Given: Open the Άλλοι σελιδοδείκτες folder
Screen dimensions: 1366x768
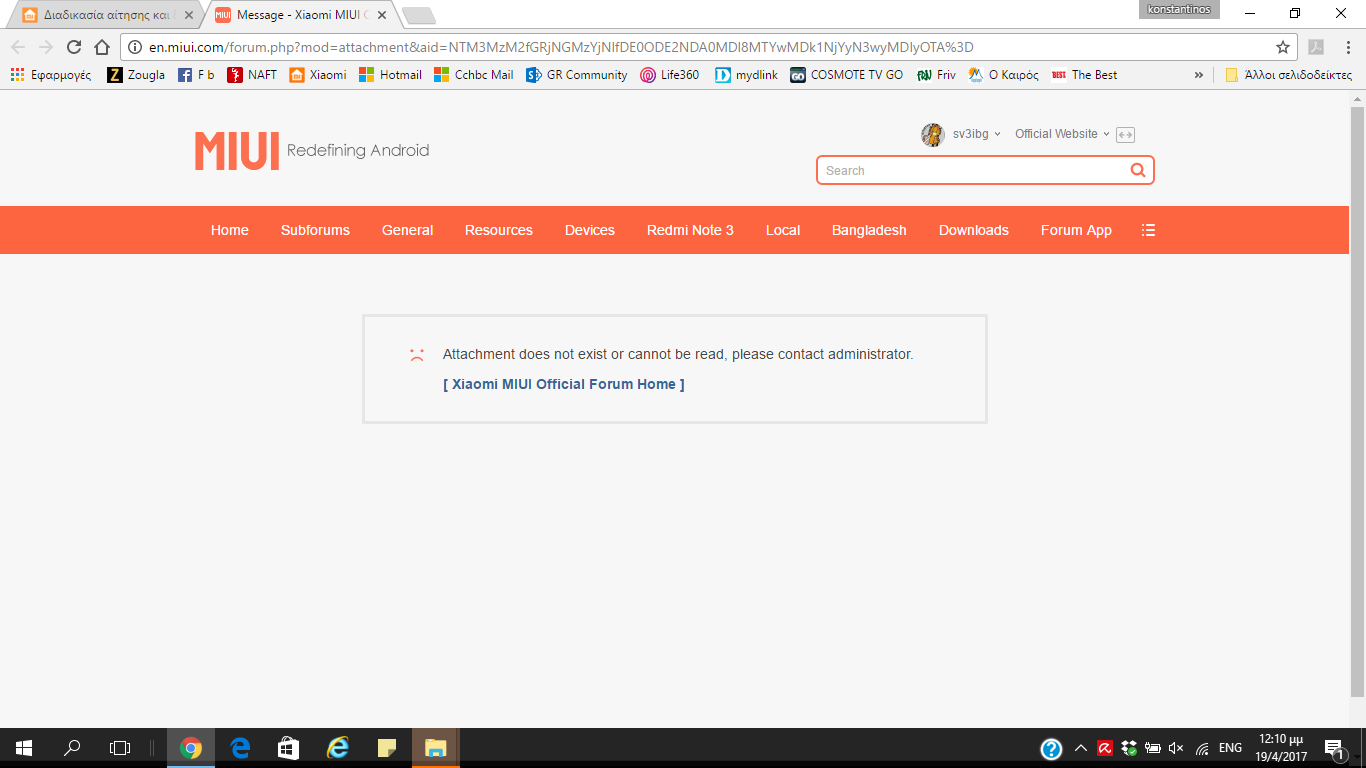Looking at the screenshot, I should point(1288,75).
